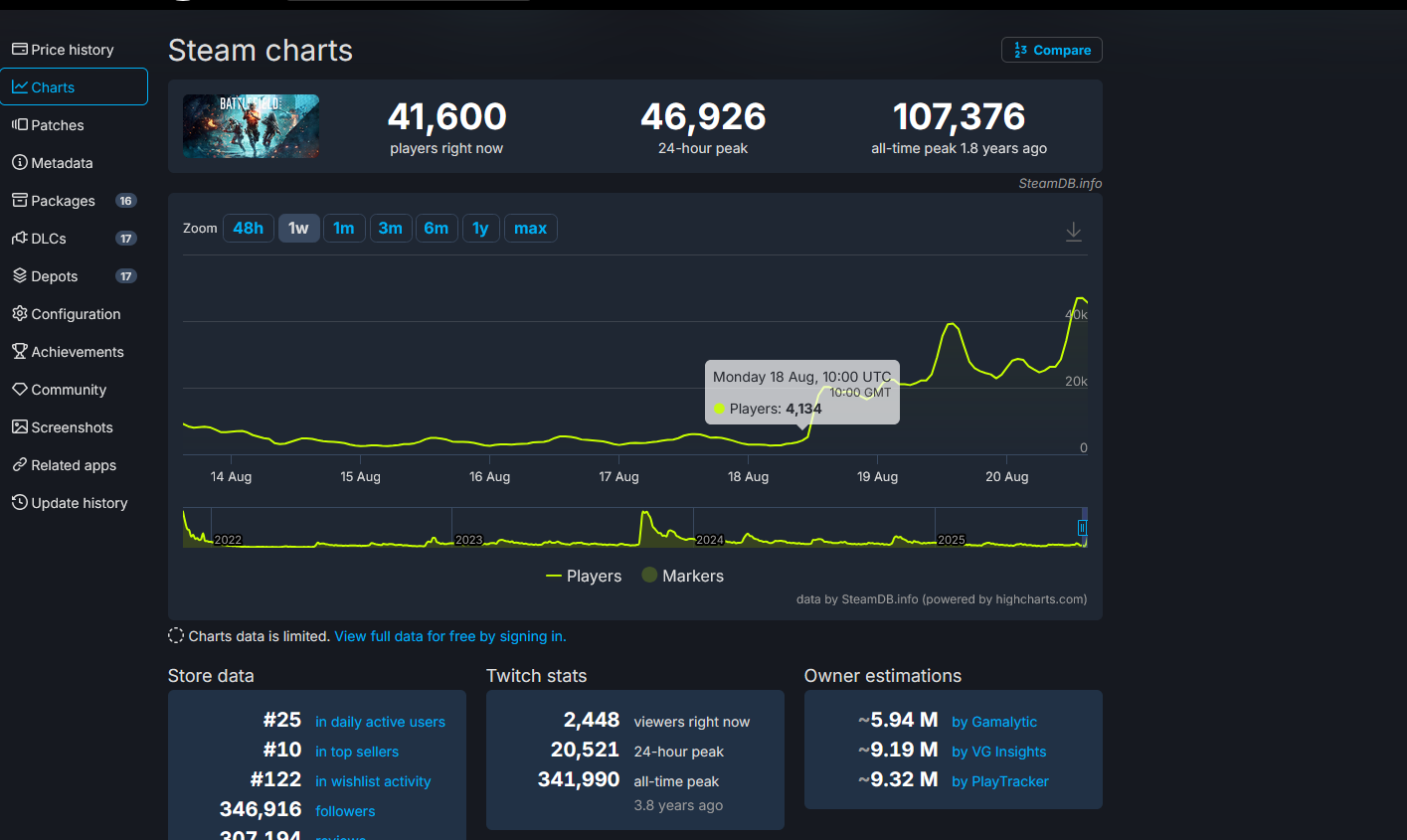
Task: Go to the Patches section
Action: pos(48,125)
